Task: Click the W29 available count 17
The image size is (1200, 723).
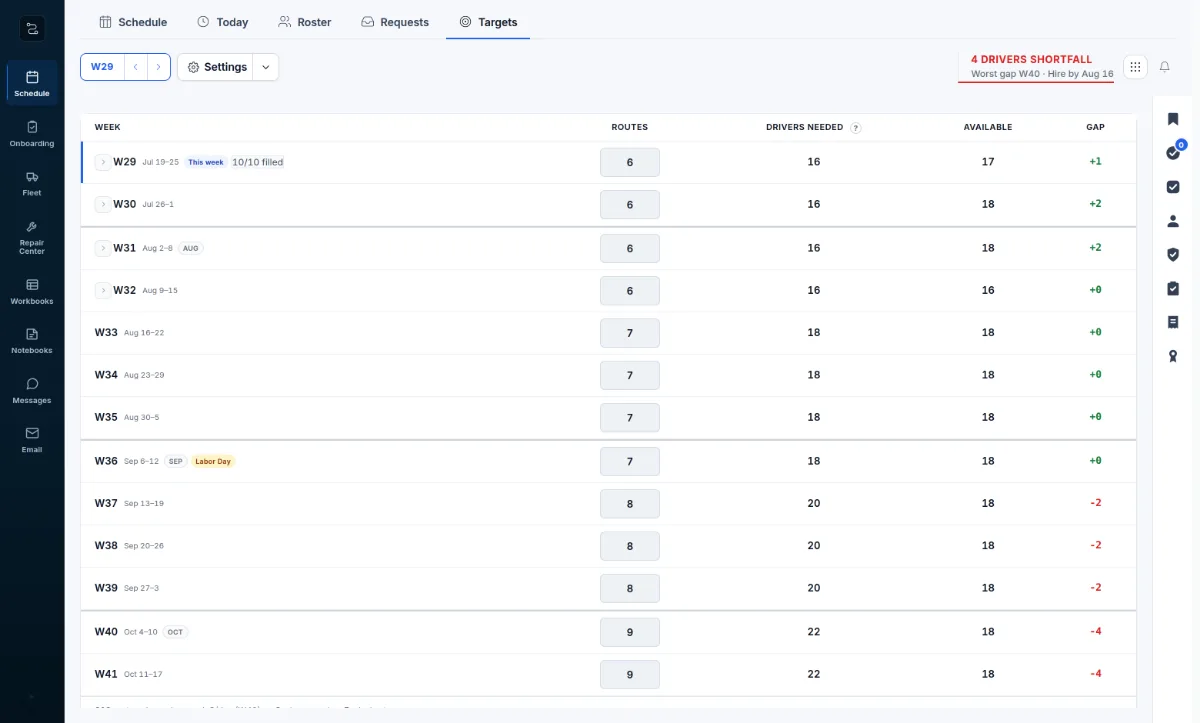Action: 988,162
